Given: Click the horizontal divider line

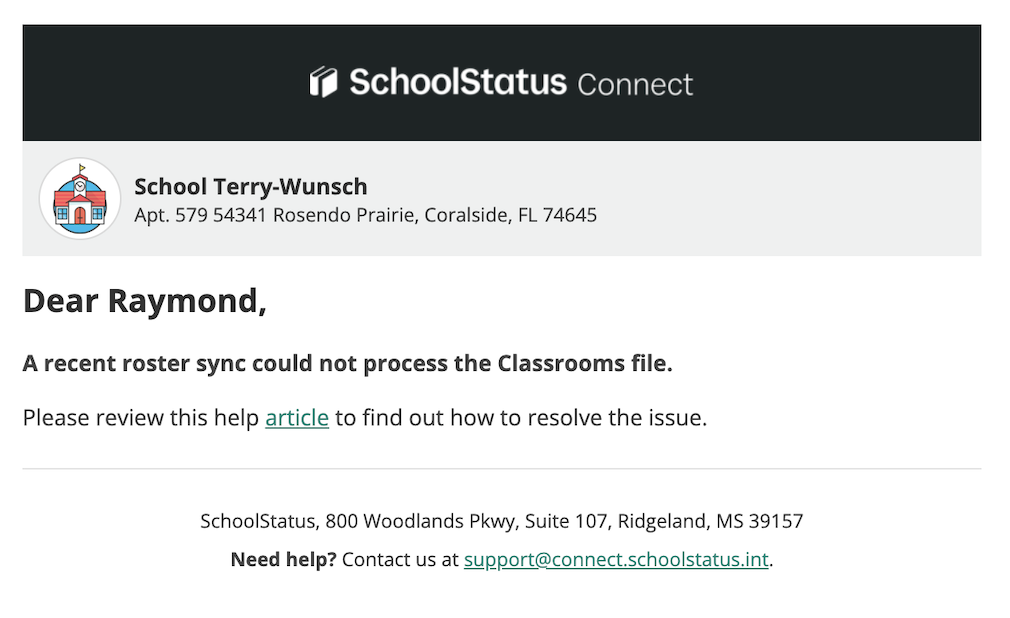Looking at the screenshot, I should point(501,468).
